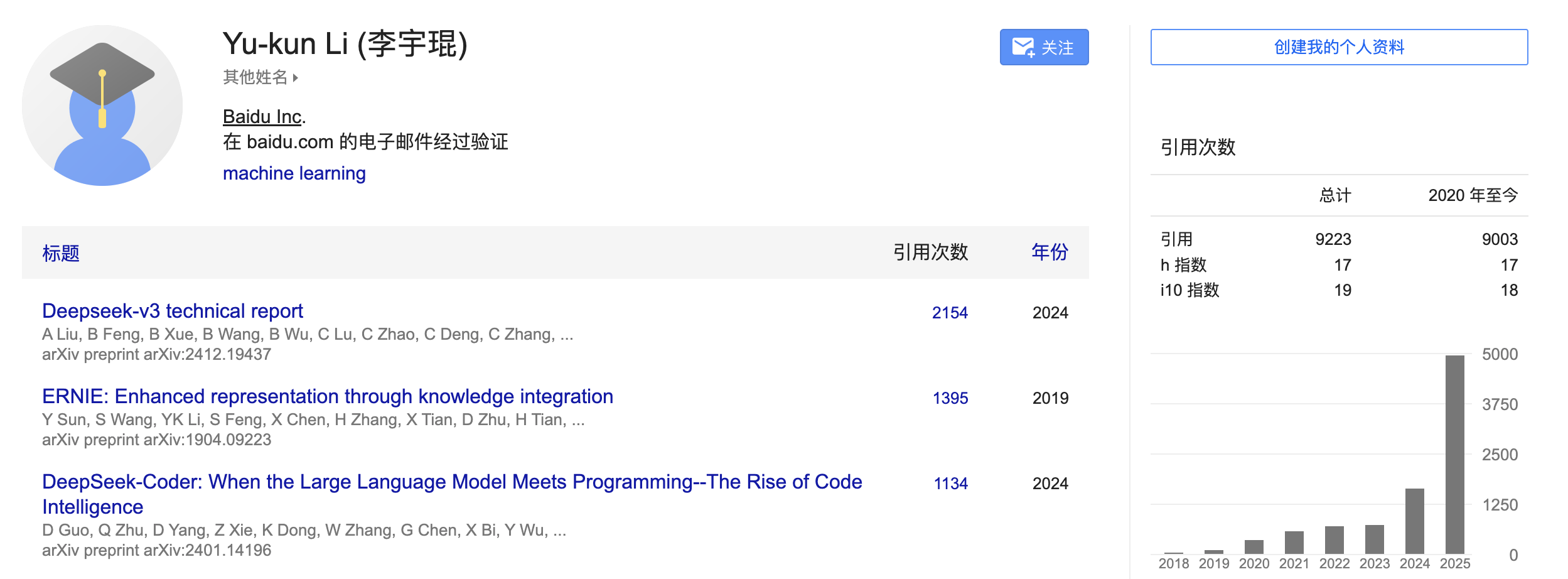Screen dimensions: 1568x579
Task: Open the machine learning interest label
Action: [x=294, y=173]
